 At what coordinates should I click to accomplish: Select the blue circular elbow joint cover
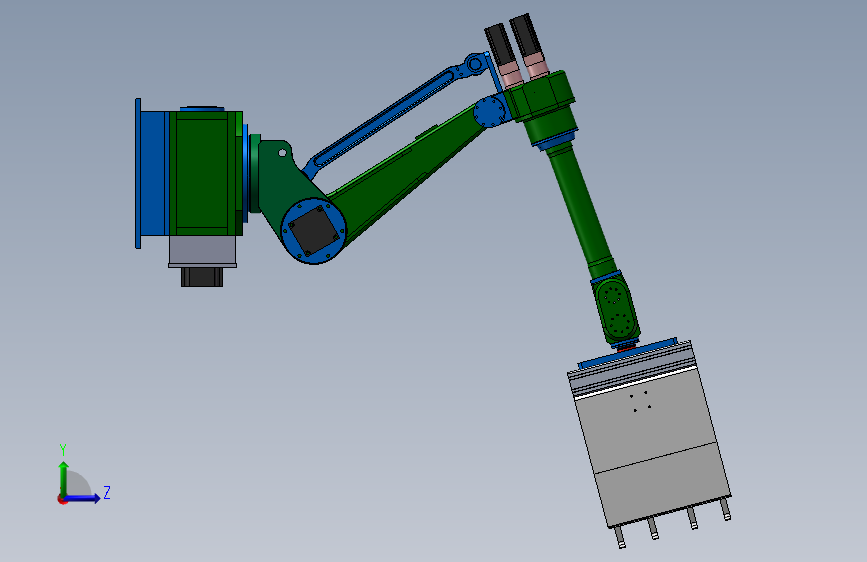point(489,111)
